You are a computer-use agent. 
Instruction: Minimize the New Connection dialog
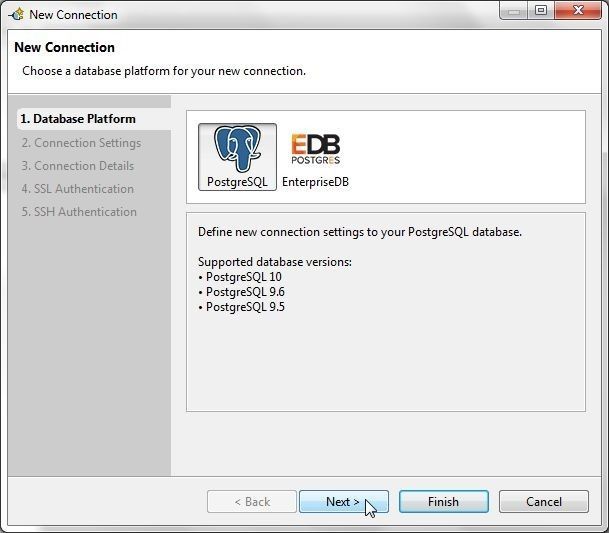514,10
